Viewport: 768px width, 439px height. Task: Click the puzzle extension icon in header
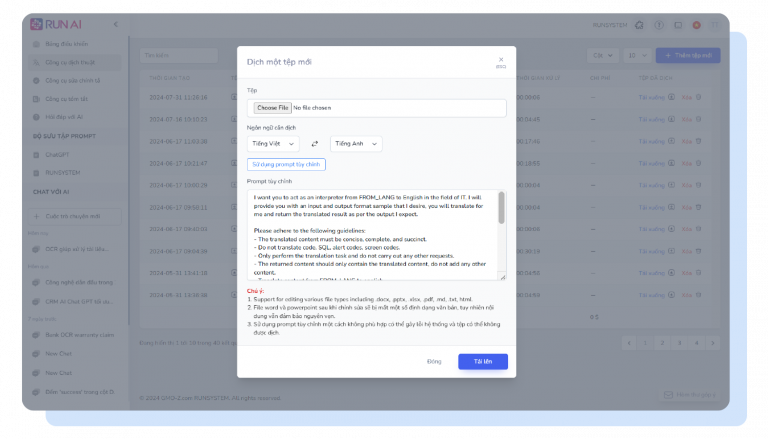[639, 25]
